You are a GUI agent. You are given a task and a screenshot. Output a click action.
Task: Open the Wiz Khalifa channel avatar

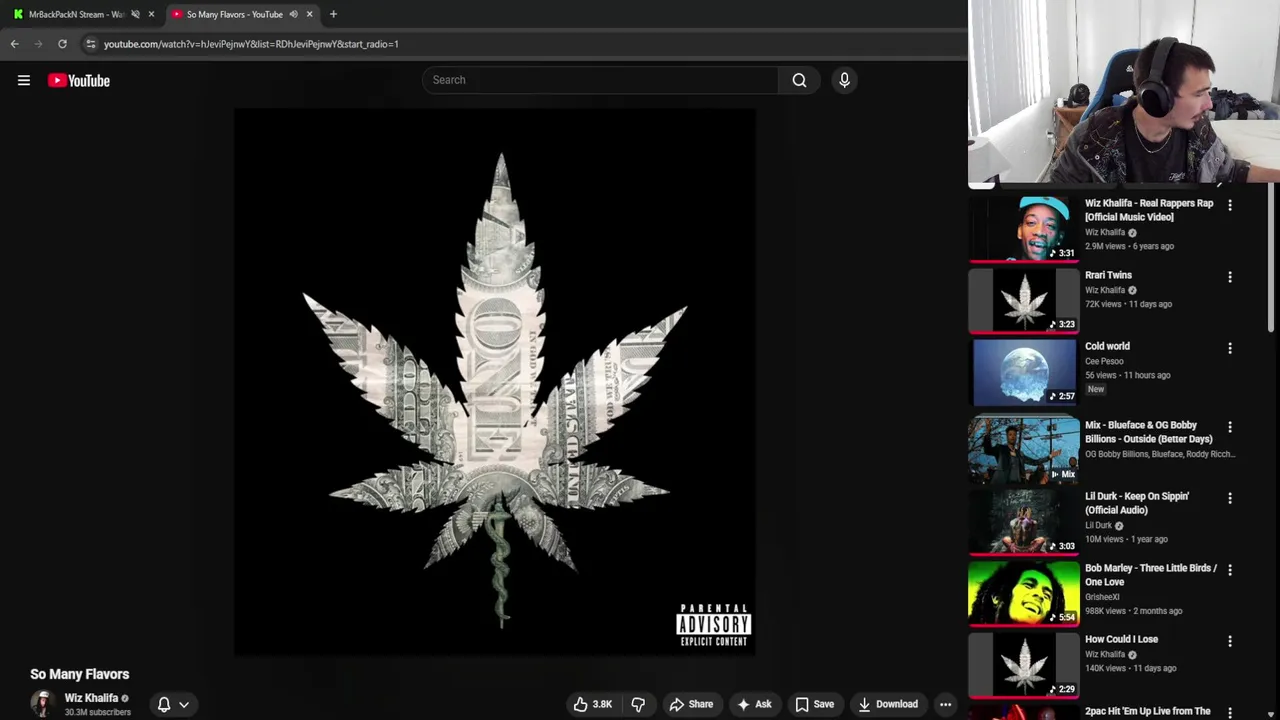coord(42,704)
